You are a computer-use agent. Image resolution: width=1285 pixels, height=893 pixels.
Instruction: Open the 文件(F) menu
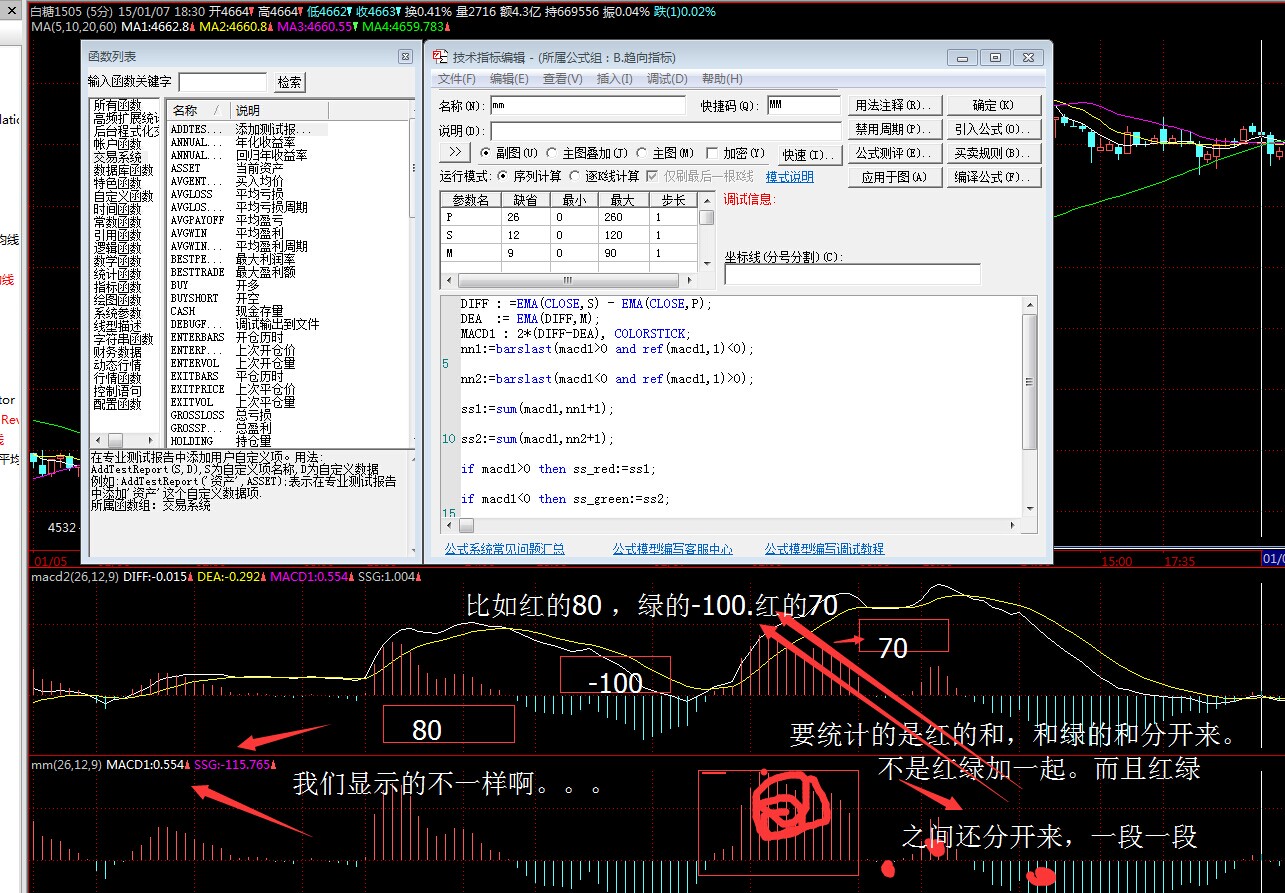pyautogui.click(x=456, y=79)
